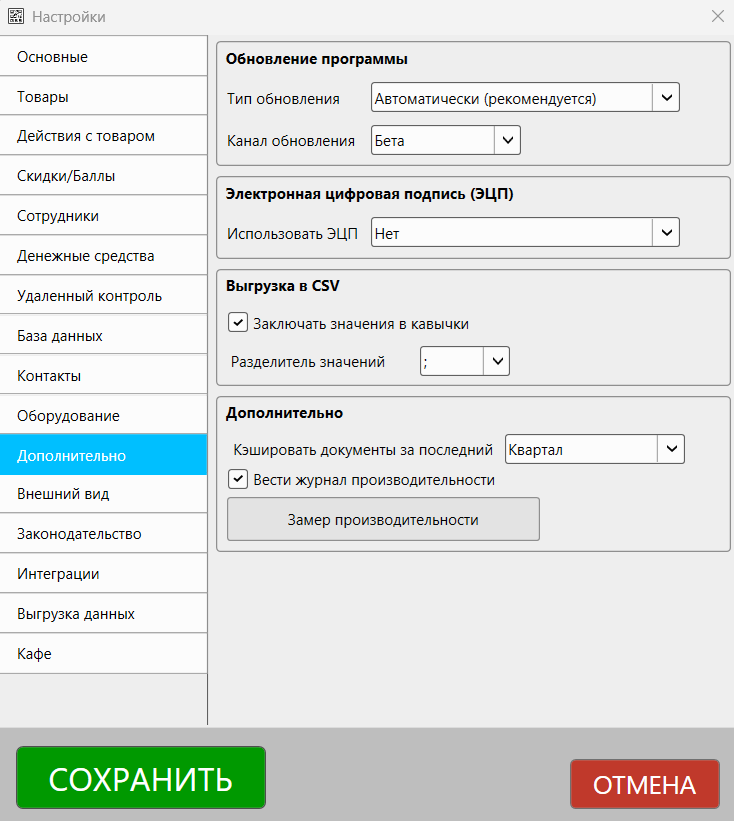Run 'Замер производительности' button

coord(383,520)
